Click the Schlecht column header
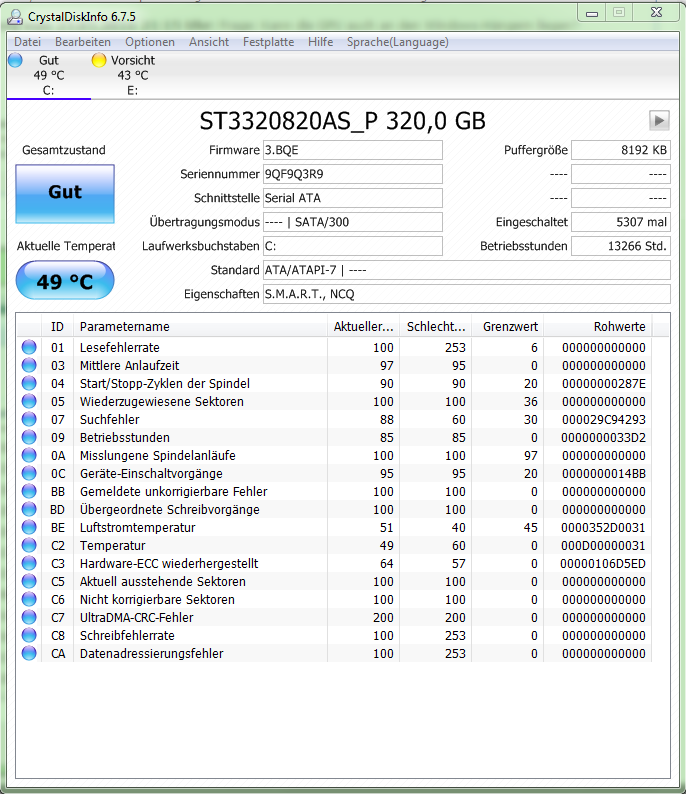The width and height of the screenshot is (686, 794). coord(436,327)
